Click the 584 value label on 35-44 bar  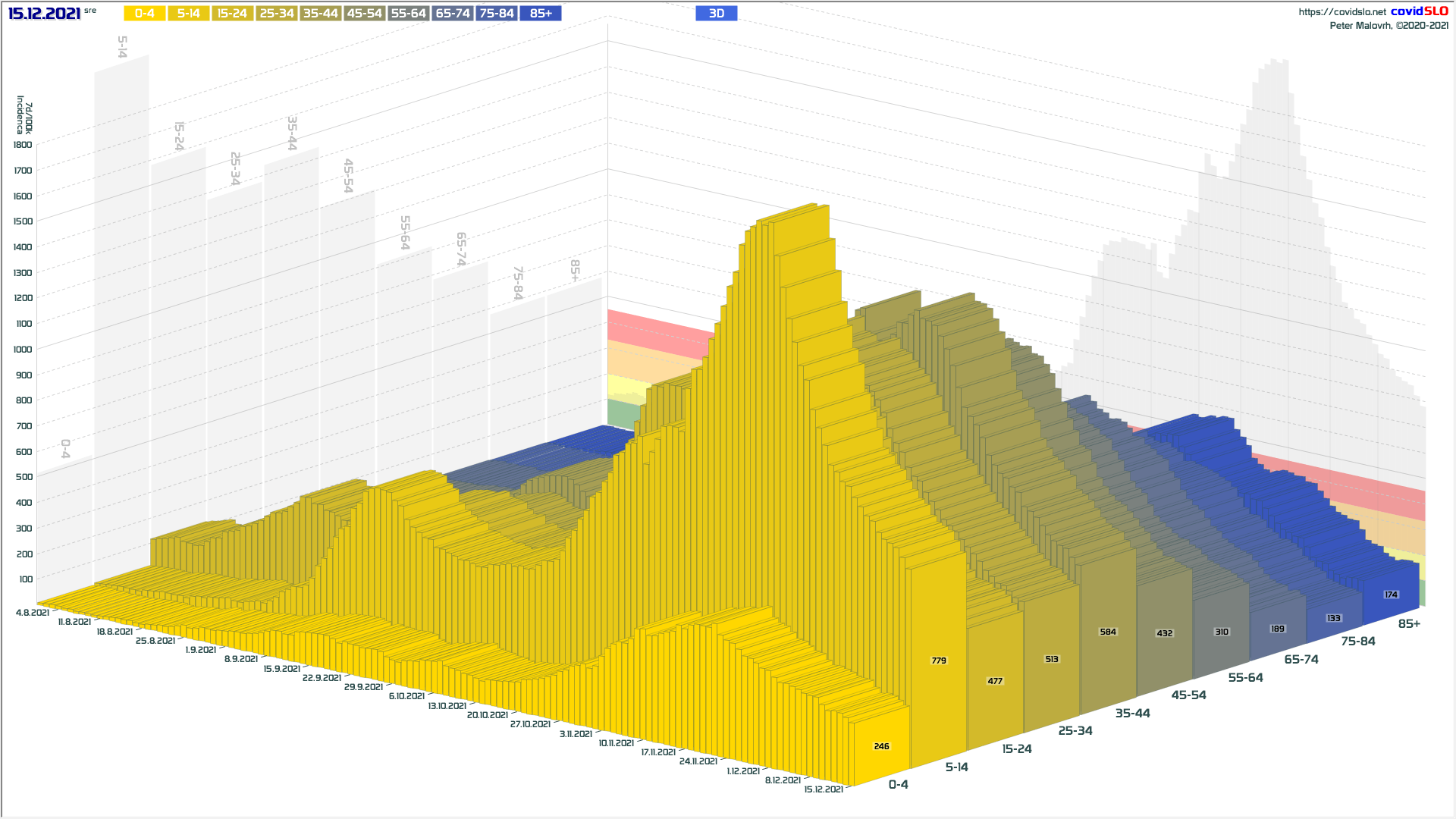1108,632
